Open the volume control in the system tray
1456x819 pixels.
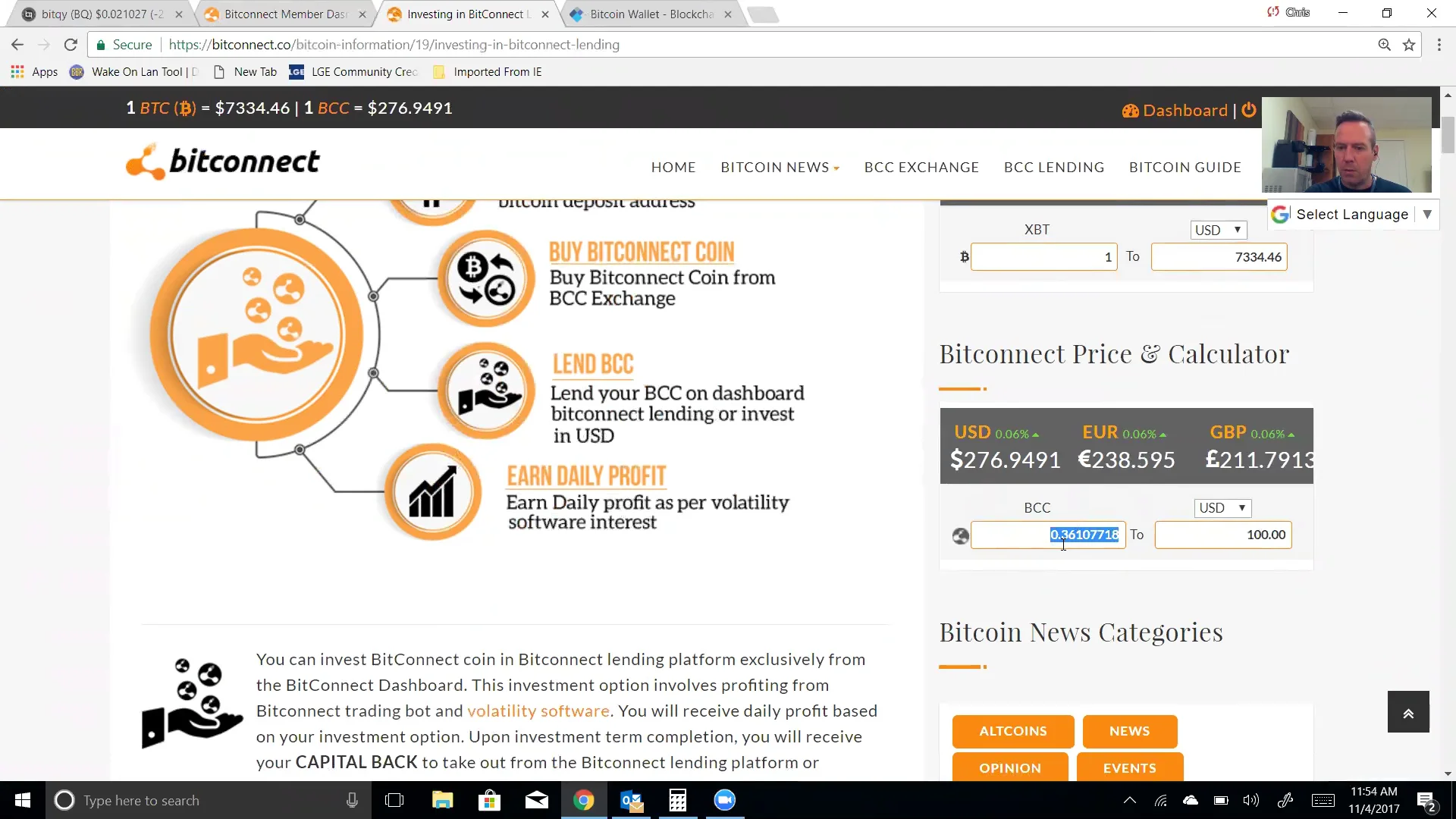pyautogui.click(x=1251, y=801)
